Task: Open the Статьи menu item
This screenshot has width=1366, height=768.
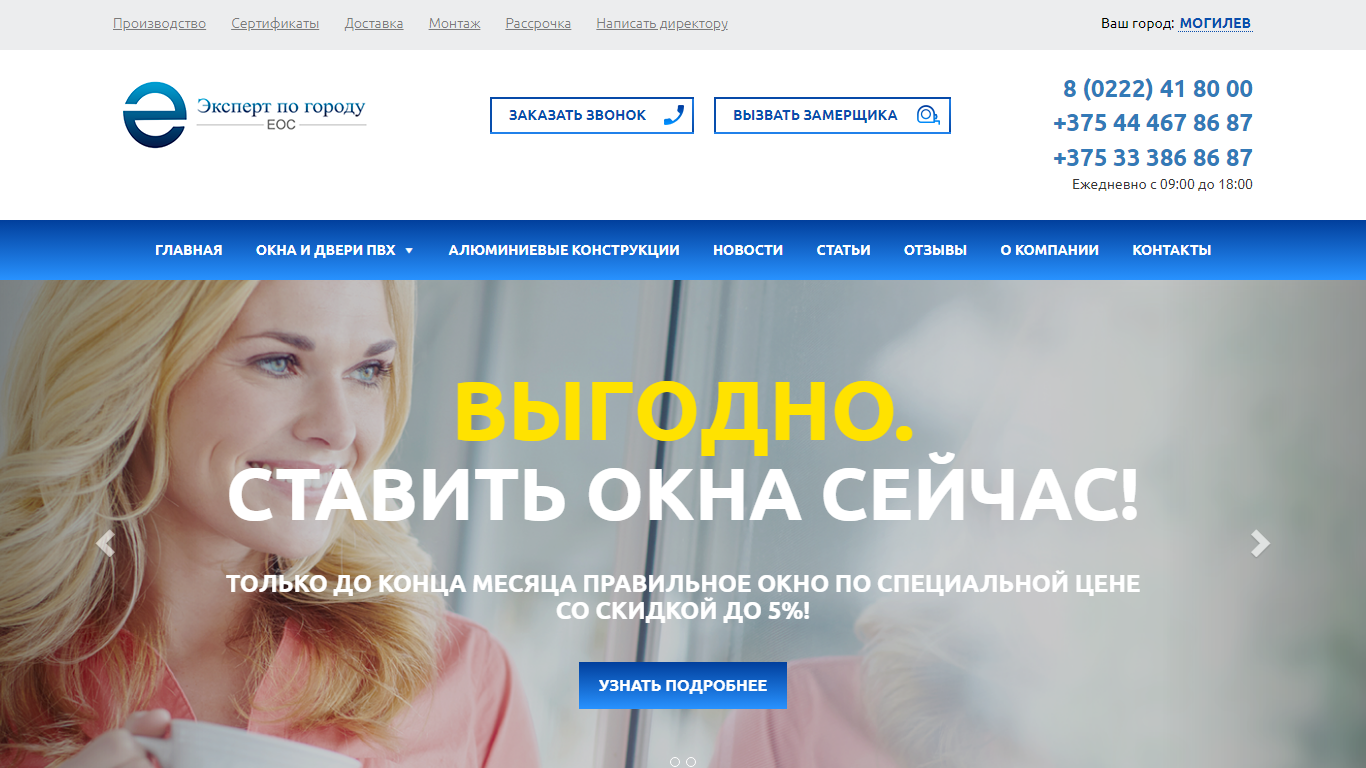Action: [844, 250]
